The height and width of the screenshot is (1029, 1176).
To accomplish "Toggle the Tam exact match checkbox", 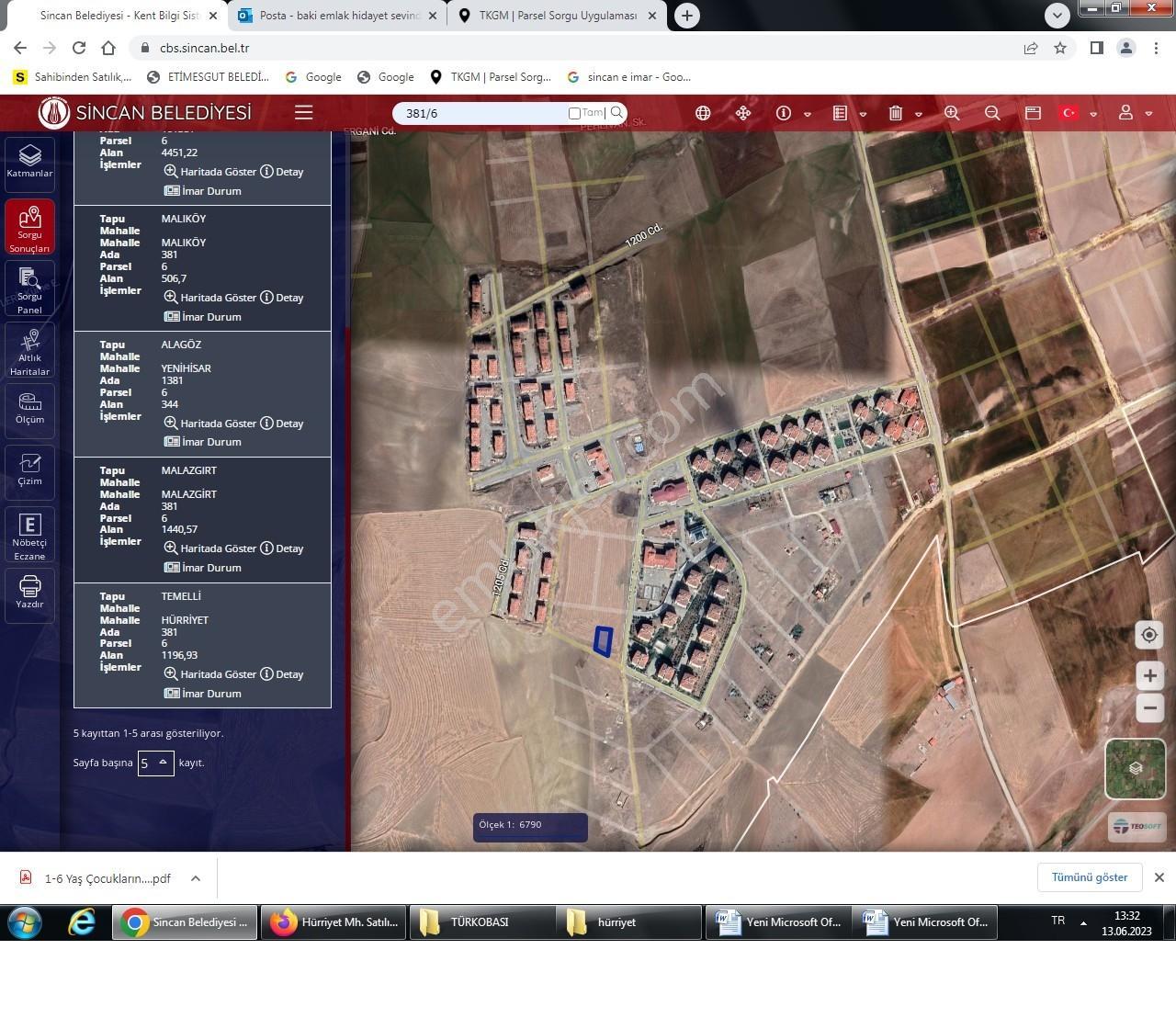I will pos(574,113).
